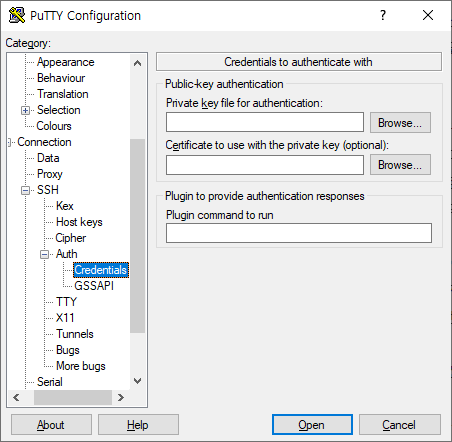Select the Selection category label
The height and width of the screenshot is (442, 452).
pyautogui.click(x=59, y=110)
